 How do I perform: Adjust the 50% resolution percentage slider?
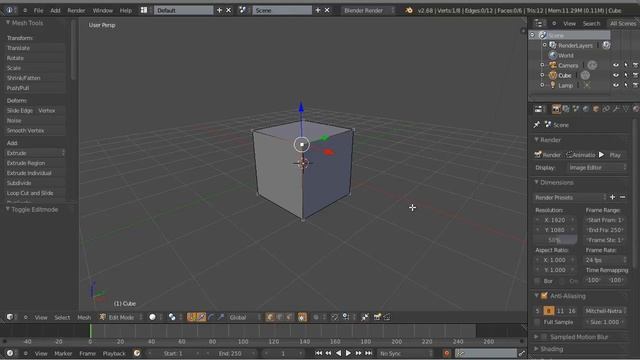[555, 240]
